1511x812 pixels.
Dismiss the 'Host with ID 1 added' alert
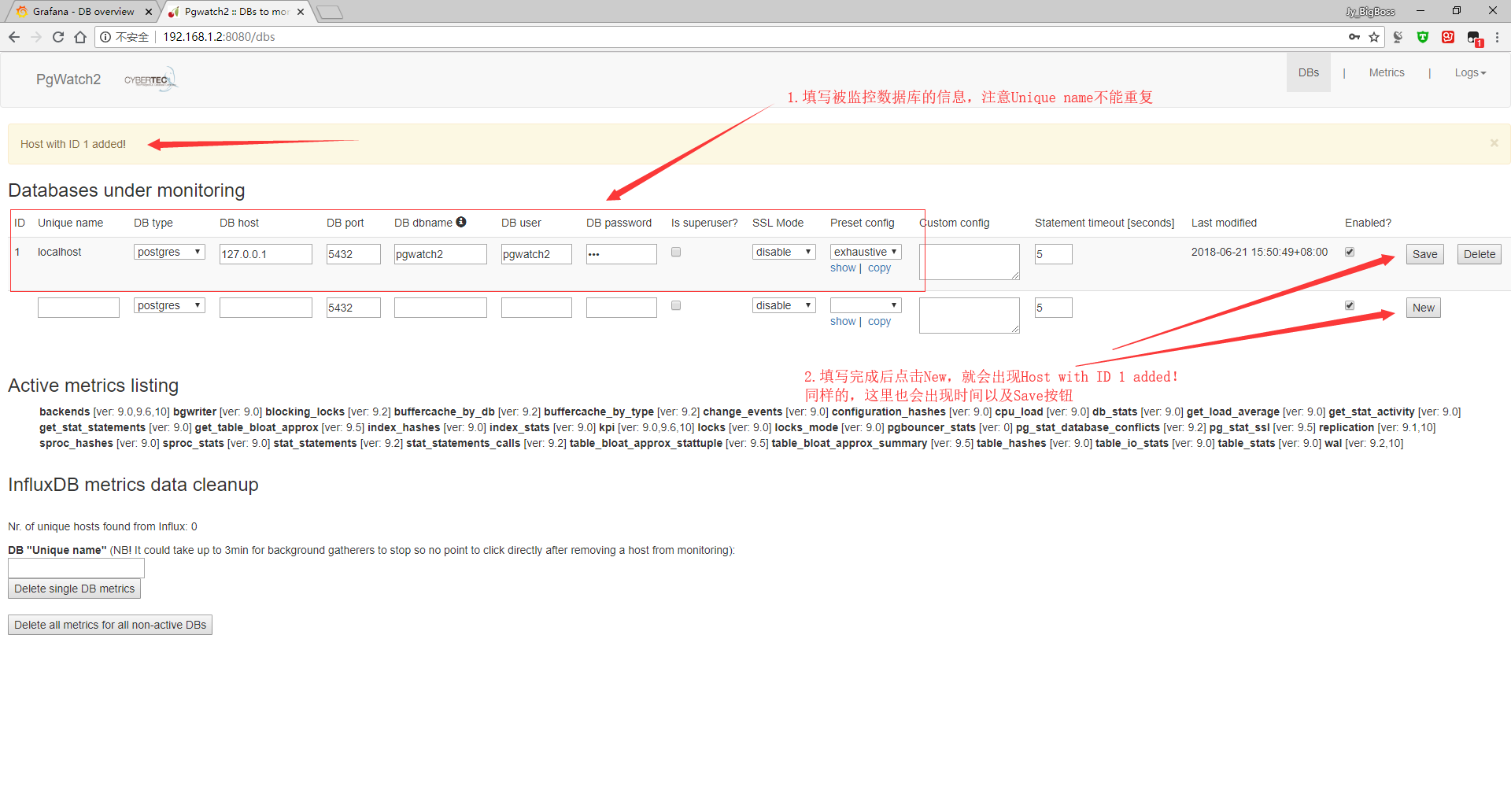tap(1493, 142)
